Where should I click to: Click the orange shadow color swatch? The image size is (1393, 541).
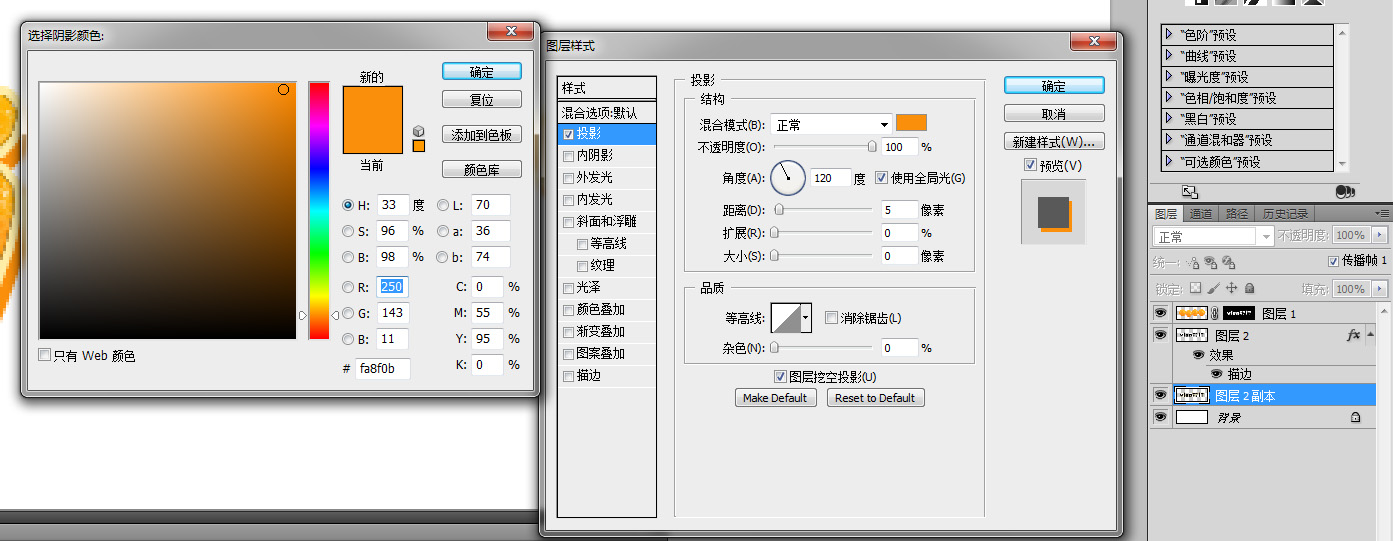[911, 123]
